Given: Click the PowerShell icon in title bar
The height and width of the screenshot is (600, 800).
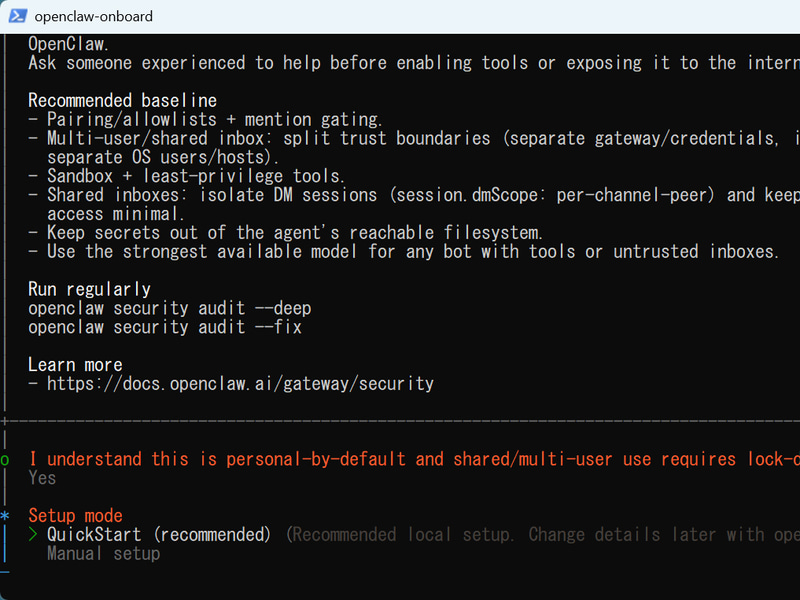Looking at the screenshot, I should pos(18,16).
